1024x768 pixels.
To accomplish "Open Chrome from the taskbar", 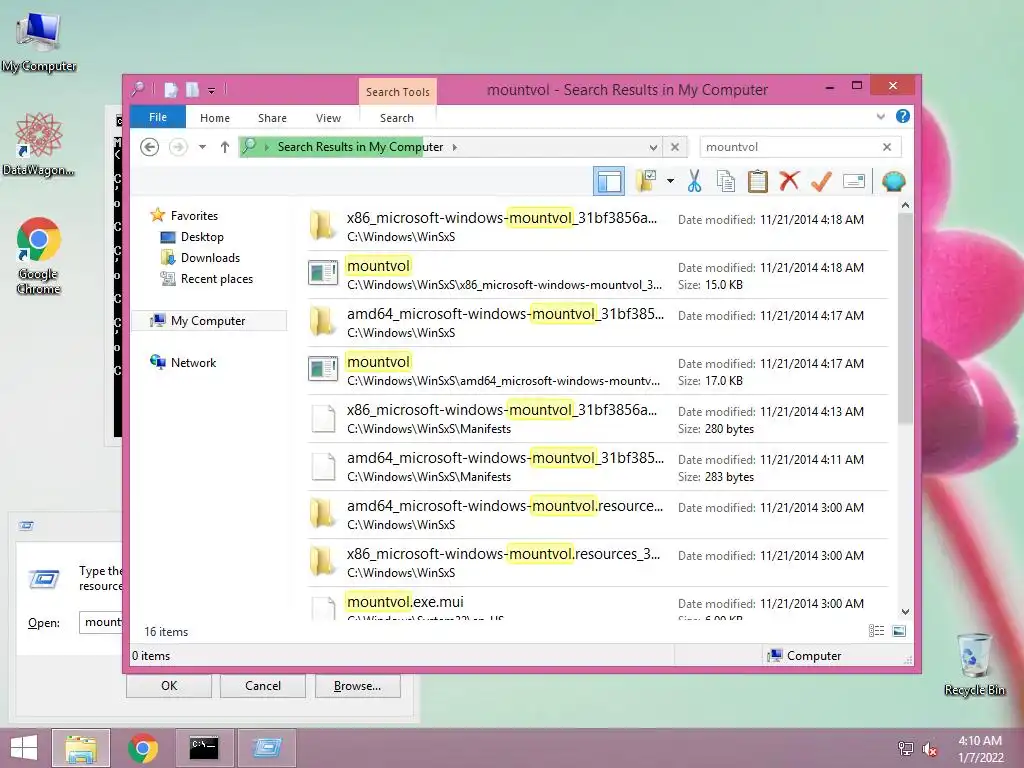I will 143,748.
